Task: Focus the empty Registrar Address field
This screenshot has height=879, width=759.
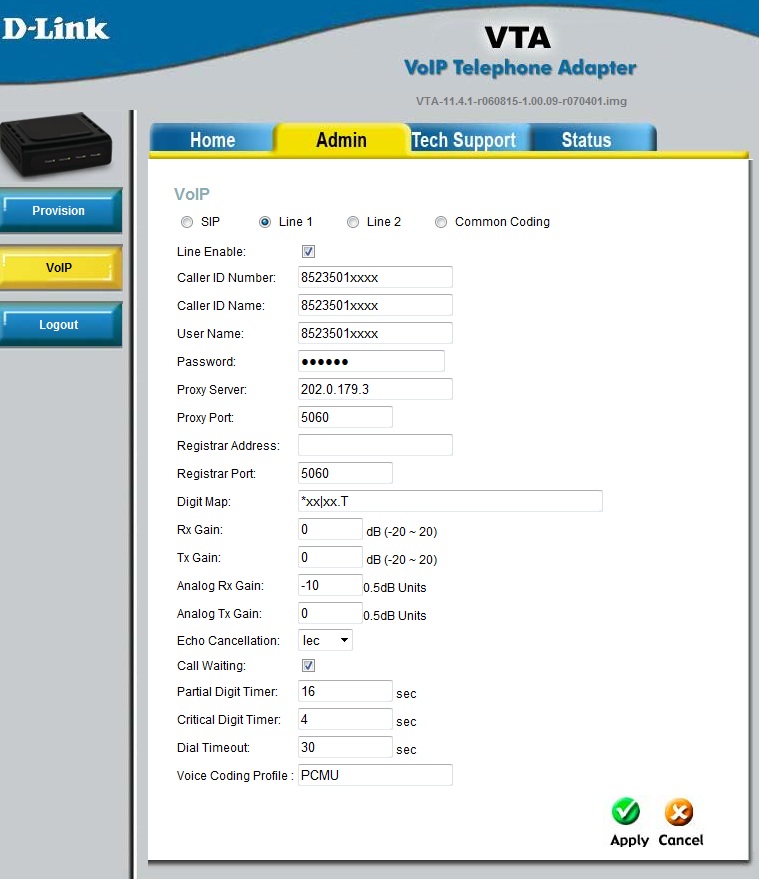Action: pos(375,445)
